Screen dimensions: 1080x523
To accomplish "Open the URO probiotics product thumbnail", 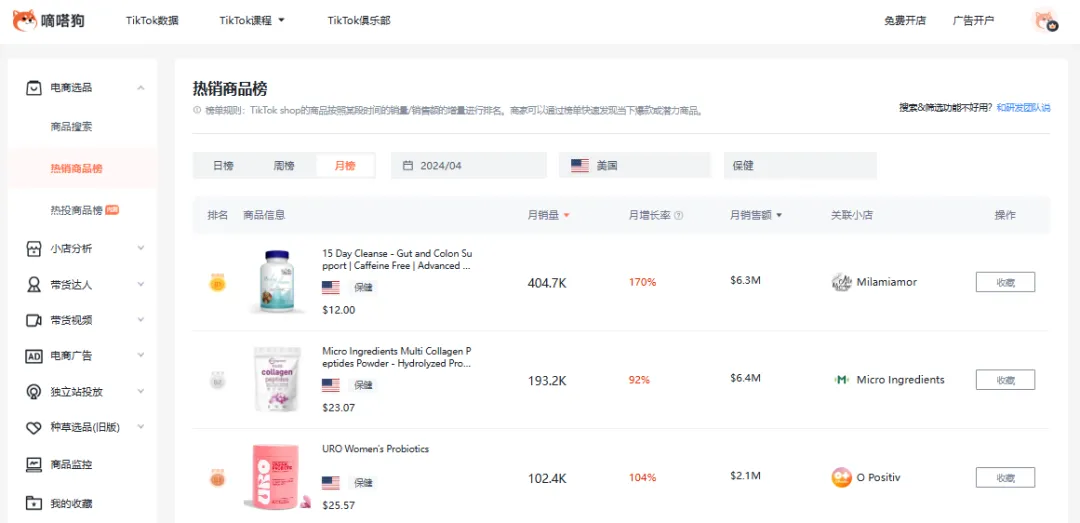I will click(x=277, y=478).
